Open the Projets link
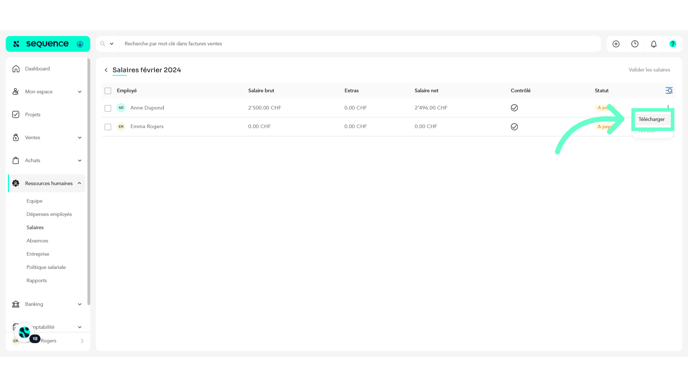688x387 pixels. tap(32, 115)
